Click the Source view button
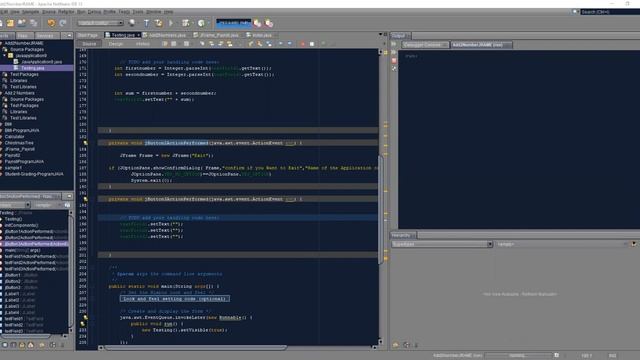640x360 pixels. click(x=89, y=44)
